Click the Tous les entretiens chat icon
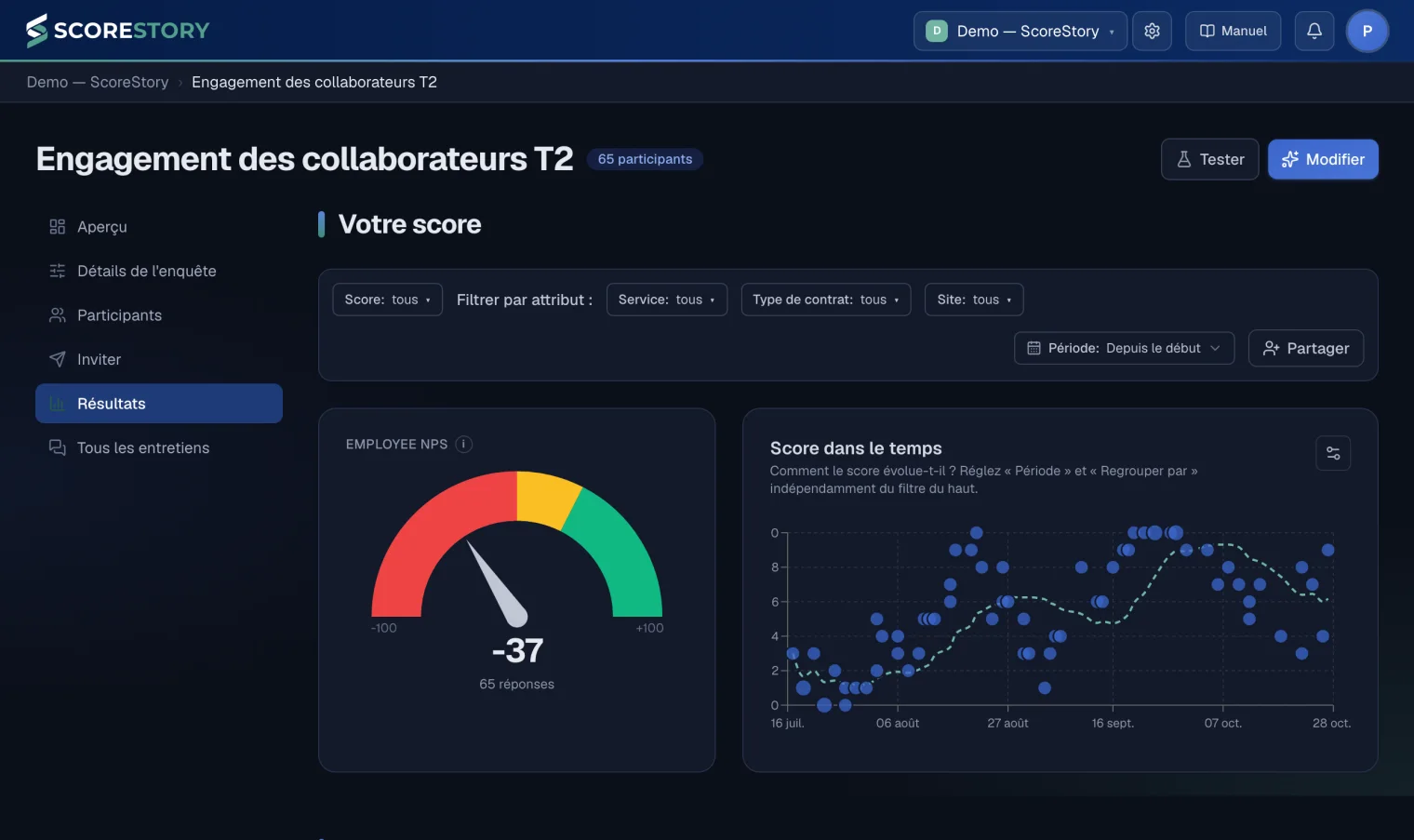The image size is (1414, 840). pyautogui.click(x=58, y=447)
